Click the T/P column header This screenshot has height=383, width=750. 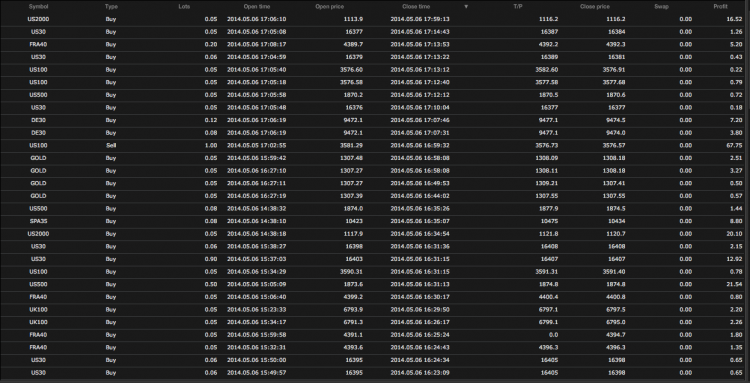[x=519, y=7]
